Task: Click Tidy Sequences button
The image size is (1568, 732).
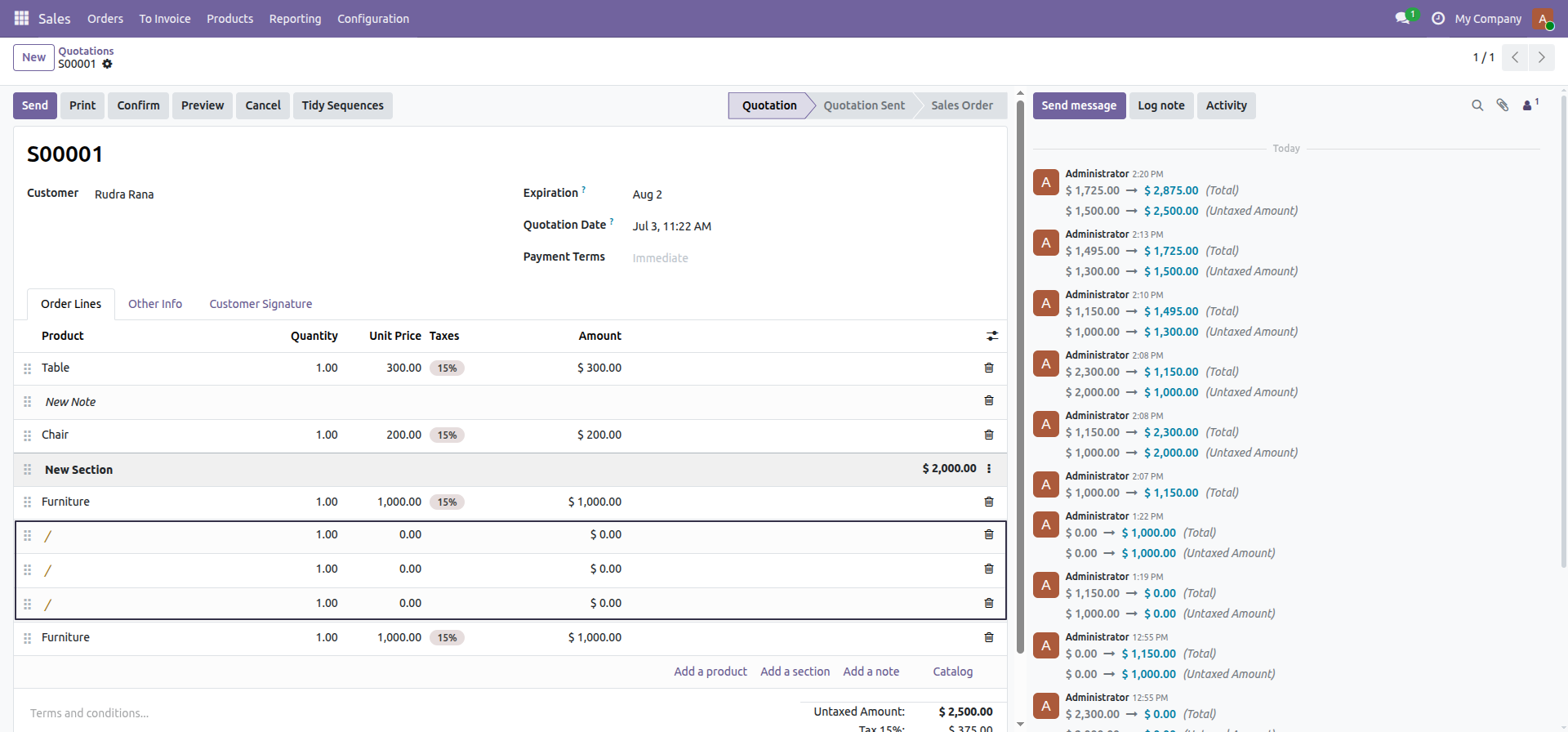Action: pos(342,105)
